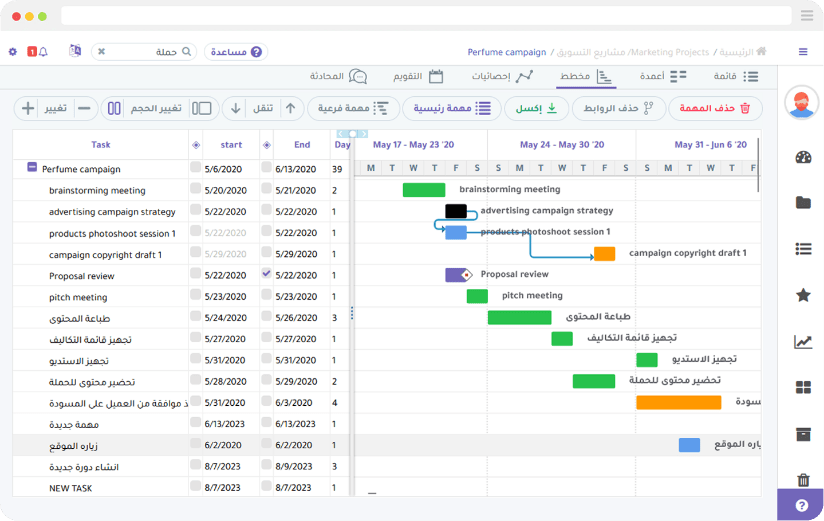This screenshot has width=824, height=521.
Task: Add a مهمة رئيسية main task
Action: (x=451, y=108)
